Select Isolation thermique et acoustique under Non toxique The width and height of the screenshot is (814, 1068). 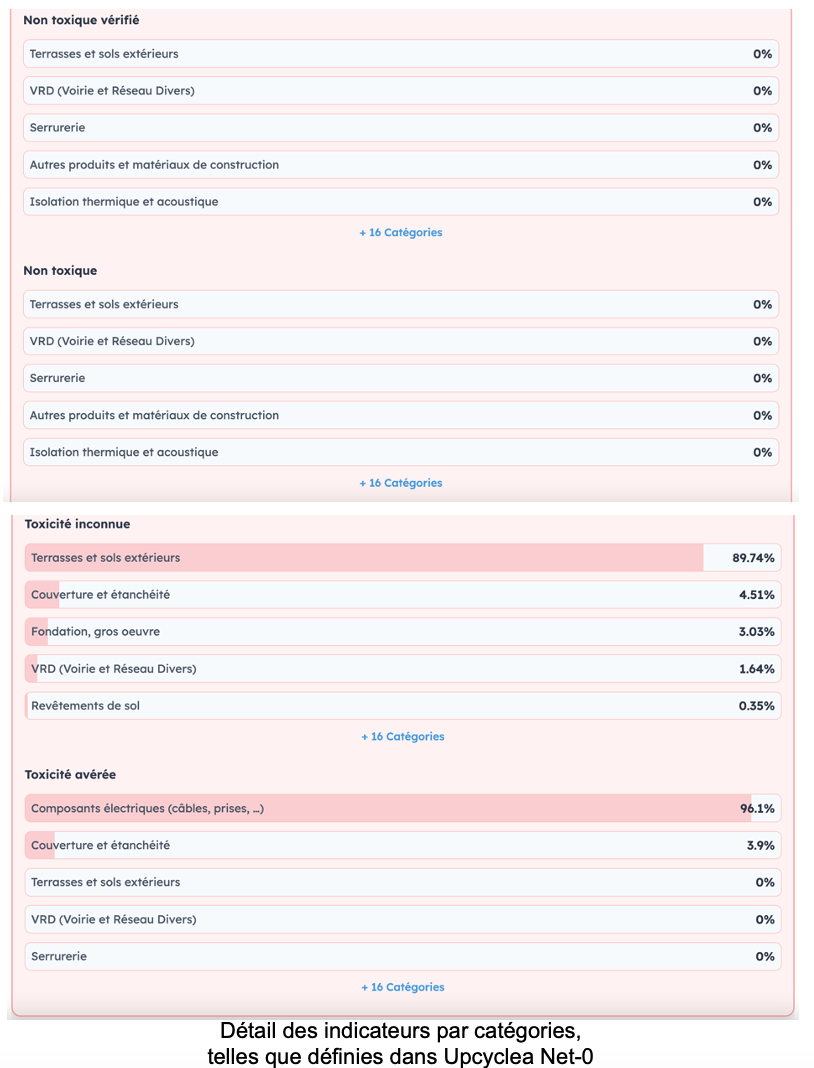point(401,452)
